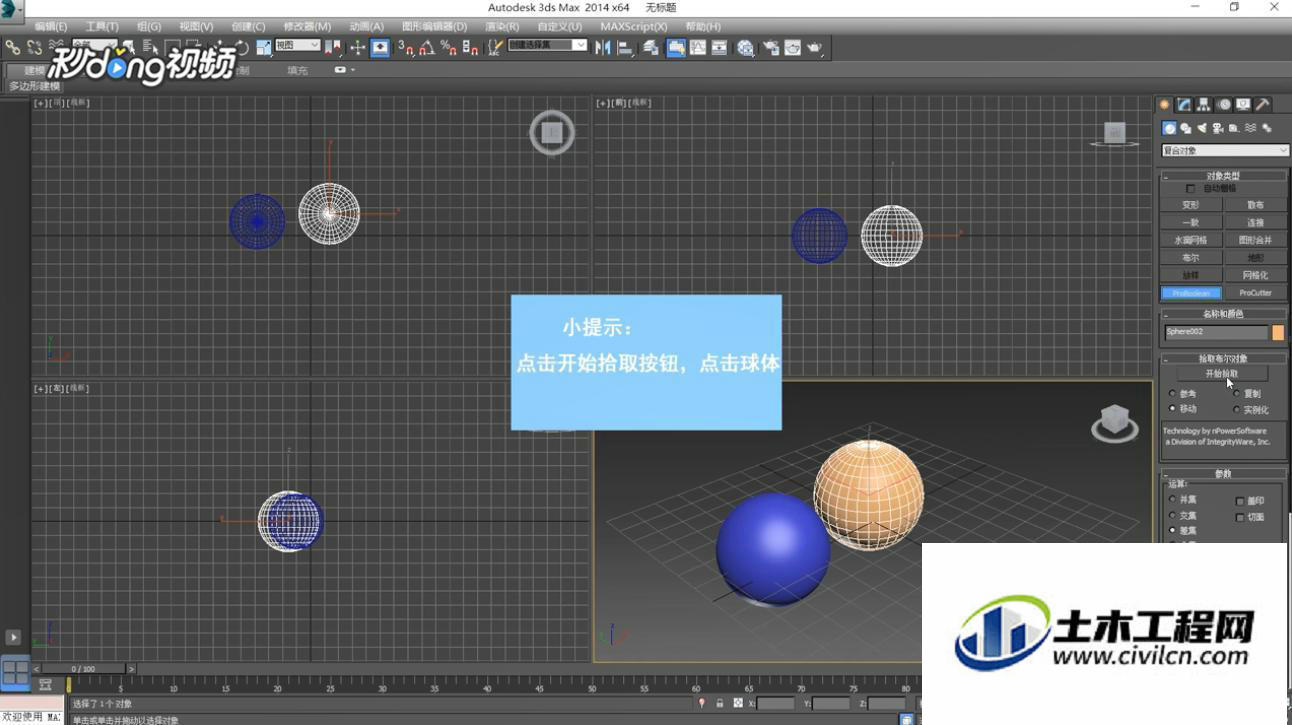Switch to the Create command panel tab
Image resolution: width=1292 pixels, height=725 pixels.
1165,105
